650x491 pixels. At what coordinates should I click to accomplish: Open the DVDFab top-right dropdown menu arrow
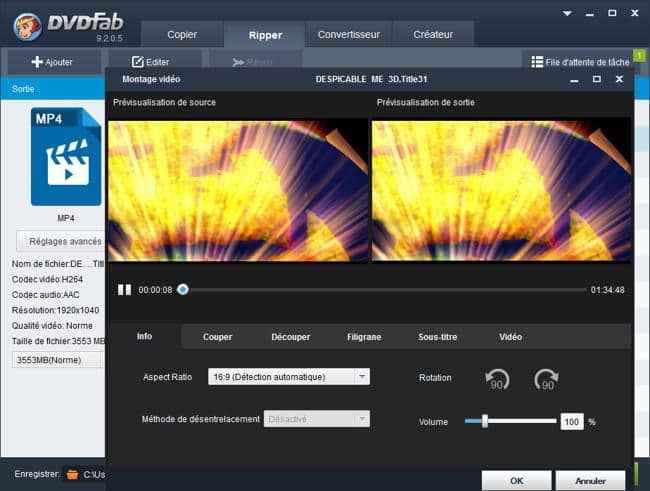(567, 13)
